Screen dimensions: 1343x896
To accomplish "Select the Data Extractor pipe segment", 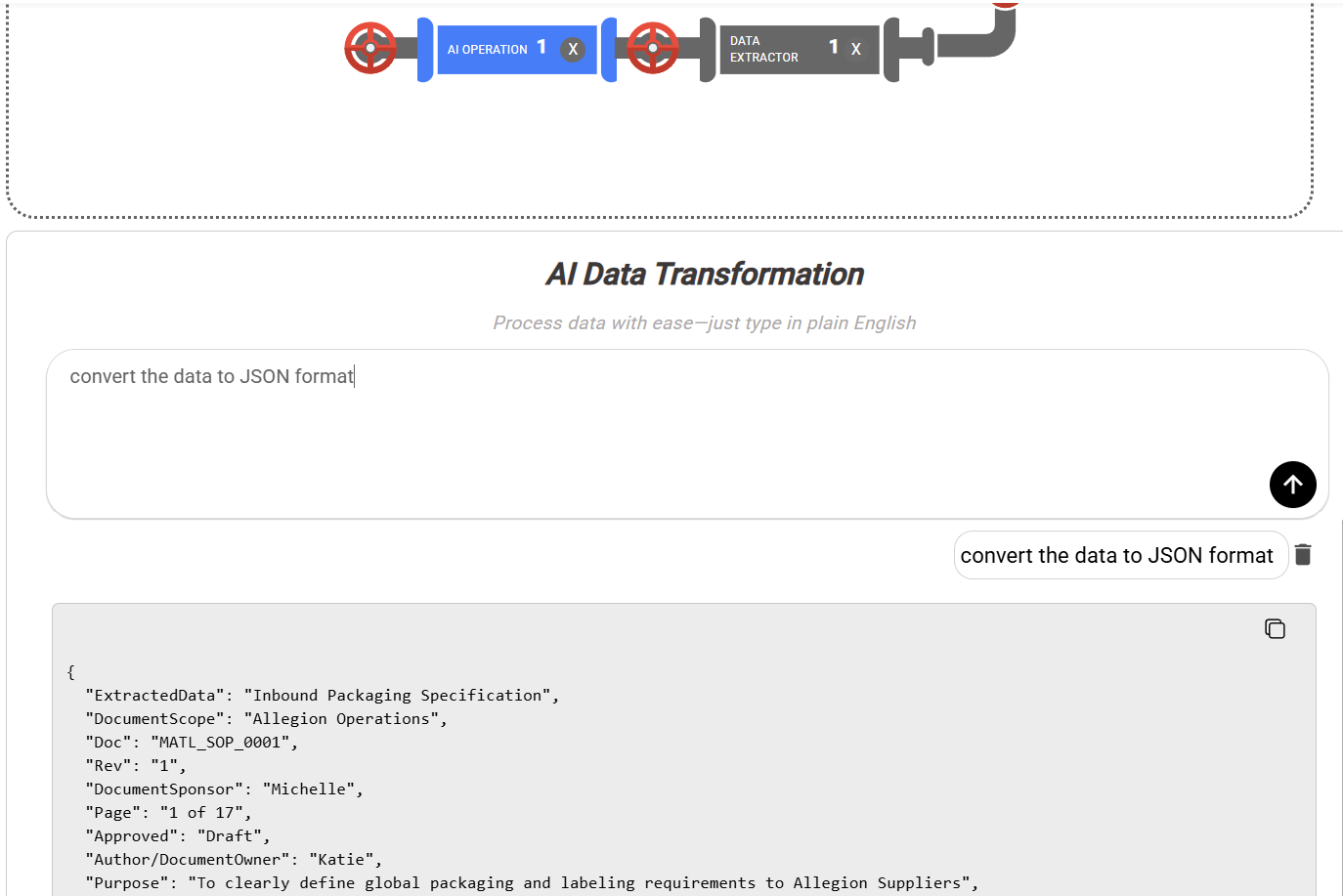I will point(772,49).
